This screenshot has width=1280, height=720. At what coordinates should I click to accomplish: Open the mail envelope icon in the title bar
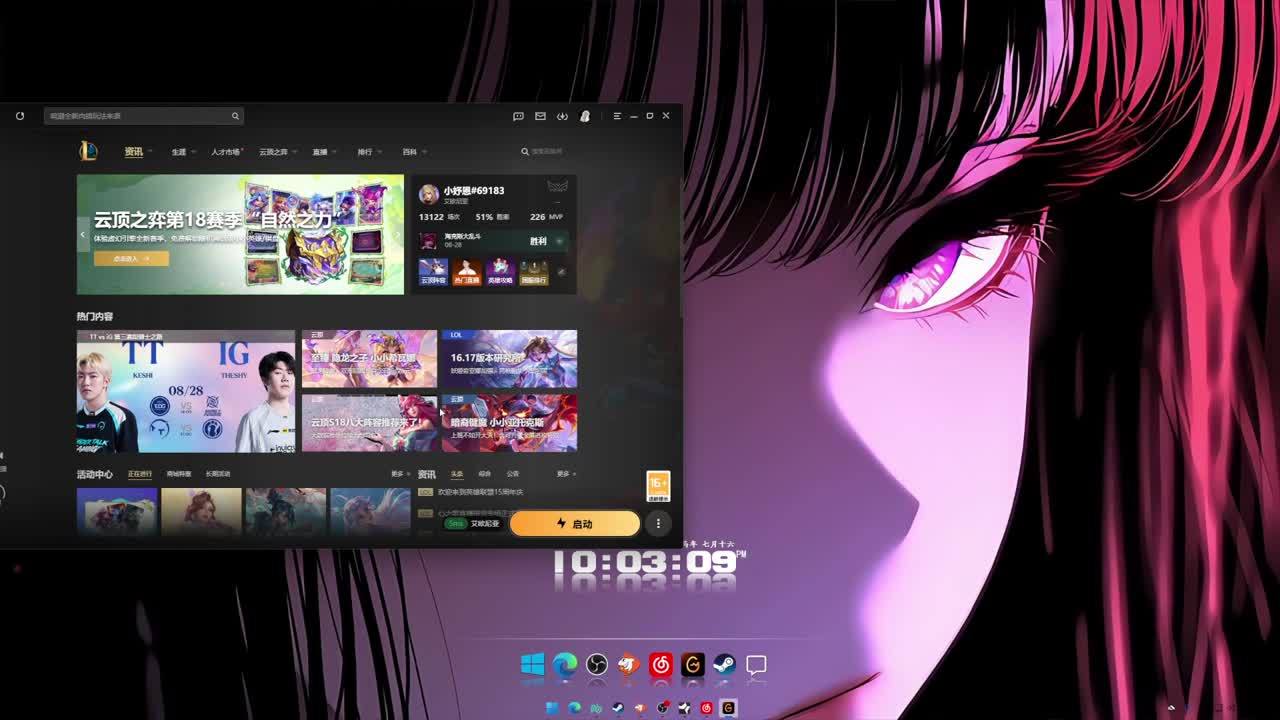pyautogui.click(x=540, y=116)
